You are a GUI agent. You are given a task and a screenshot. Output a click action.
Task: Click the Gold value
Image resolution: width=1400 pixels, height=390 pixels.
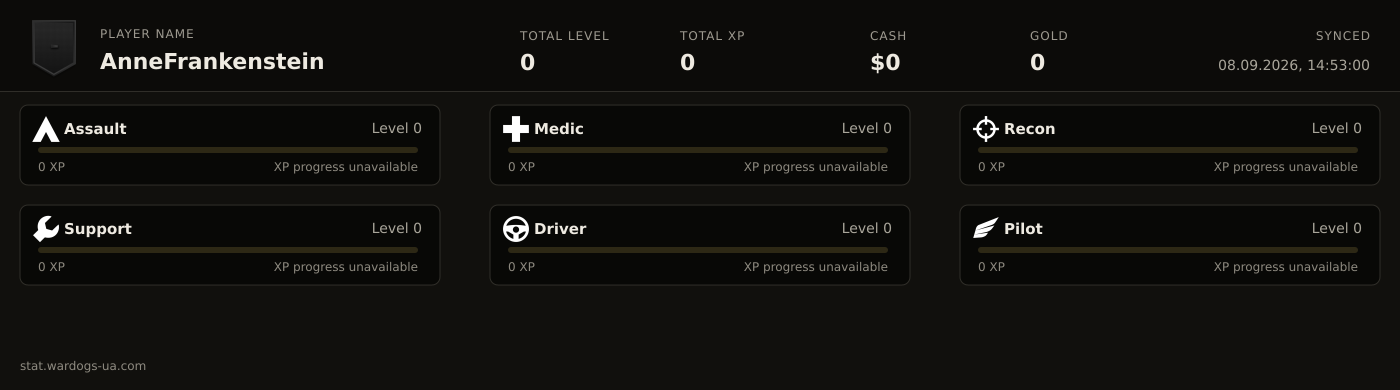point(1038,63)
